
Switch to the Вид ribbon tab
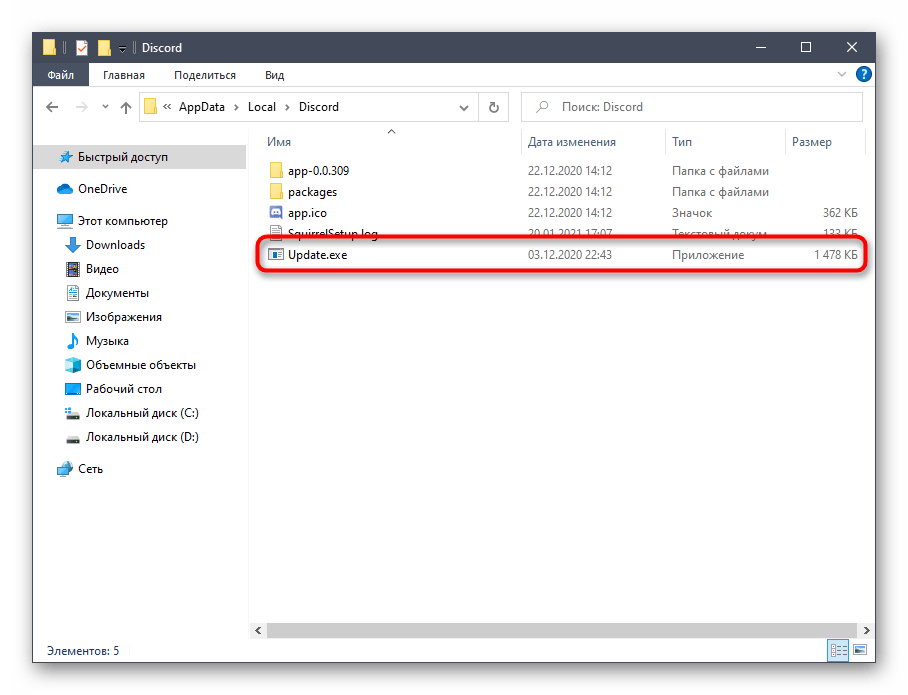tap(274, 75)
